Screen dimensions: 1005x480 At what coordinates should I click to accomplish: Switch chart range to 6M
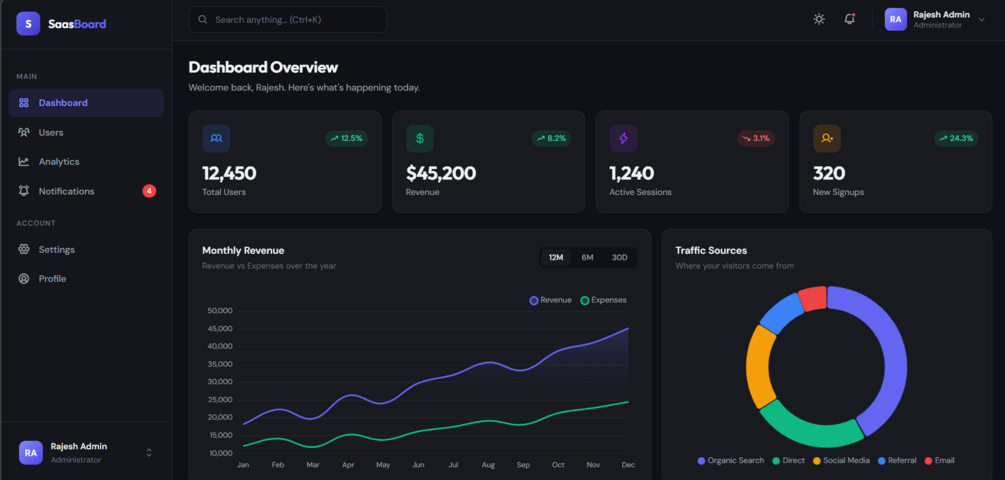(x=587, y=258)
